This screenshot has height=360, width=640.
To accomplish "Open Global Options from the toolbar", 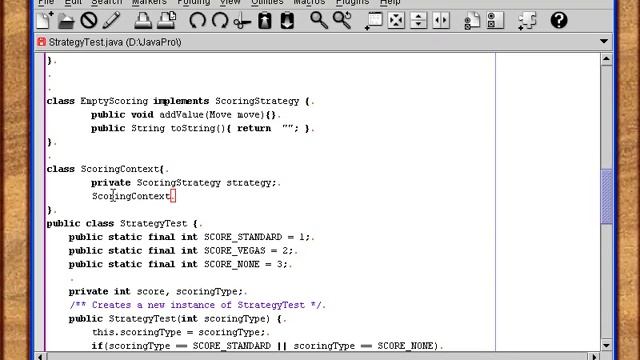I will [495, 20].
